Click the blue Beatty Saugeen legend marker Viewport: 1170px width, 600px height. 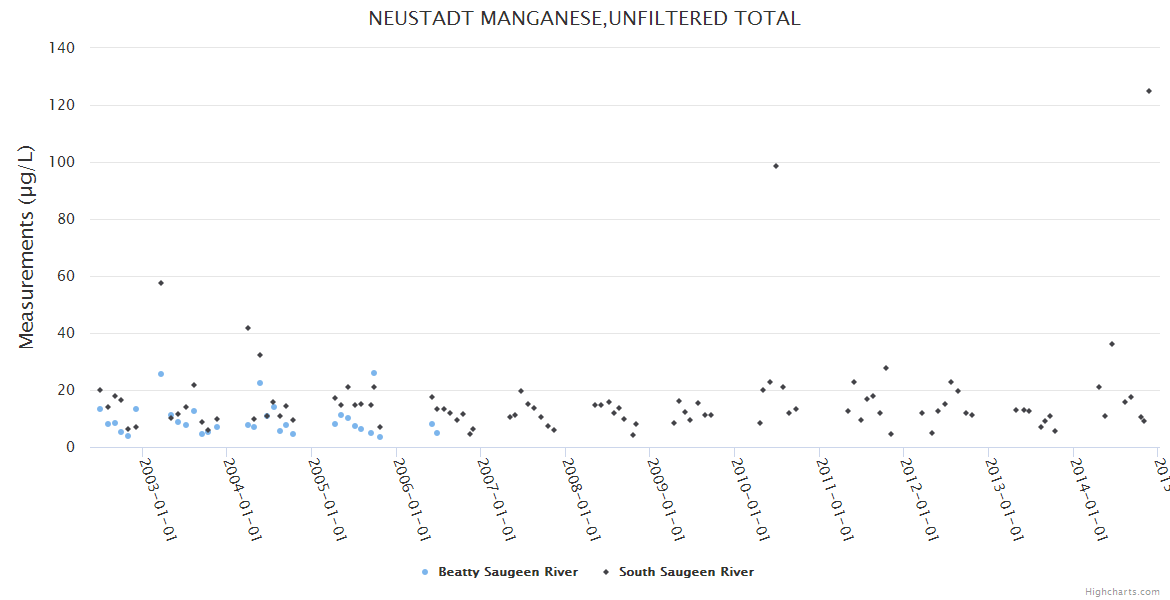coord(425,573)
